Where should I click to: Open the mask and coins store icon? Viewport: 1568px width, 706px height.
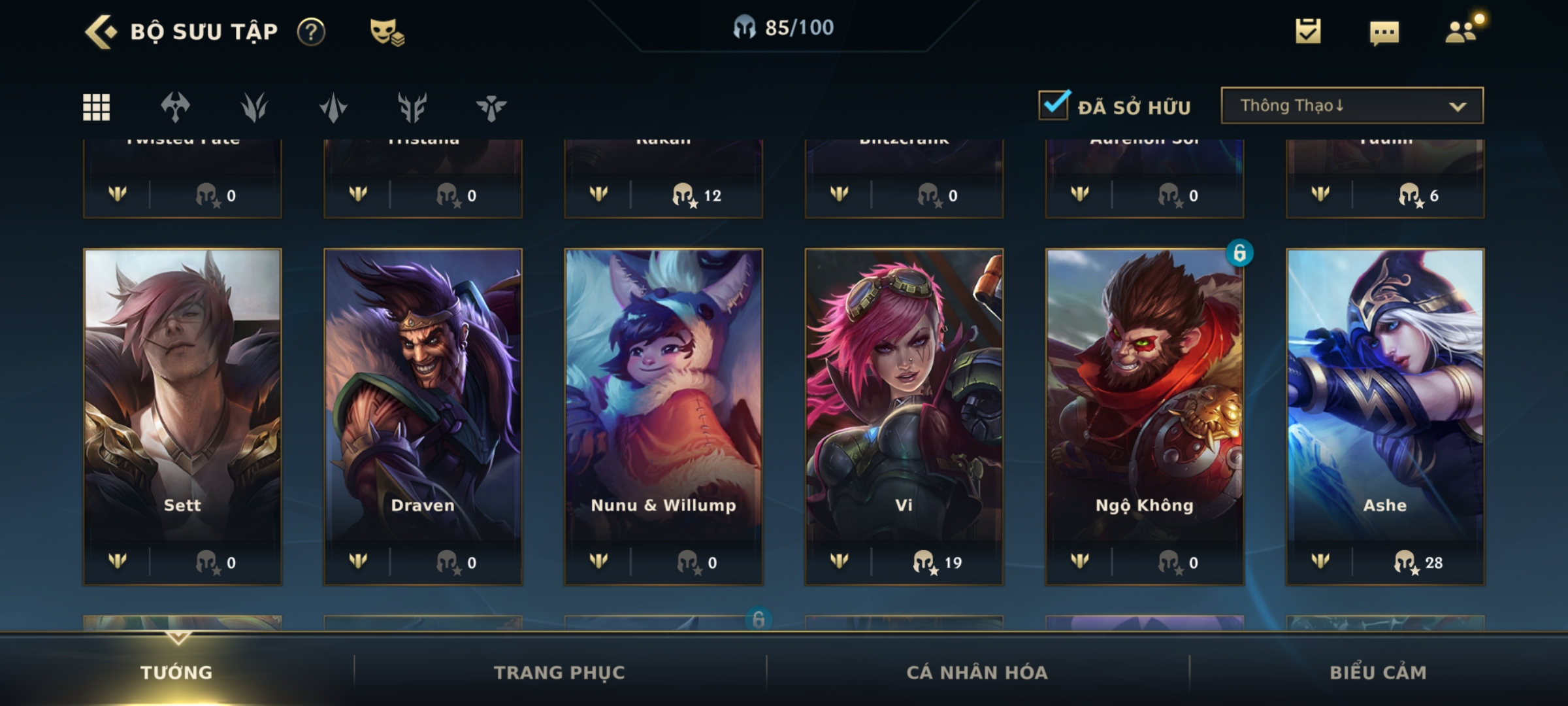387,31
